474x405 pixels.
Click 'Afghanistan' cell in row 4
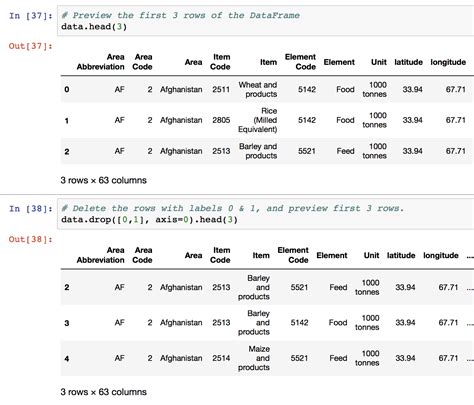point(181,358)
